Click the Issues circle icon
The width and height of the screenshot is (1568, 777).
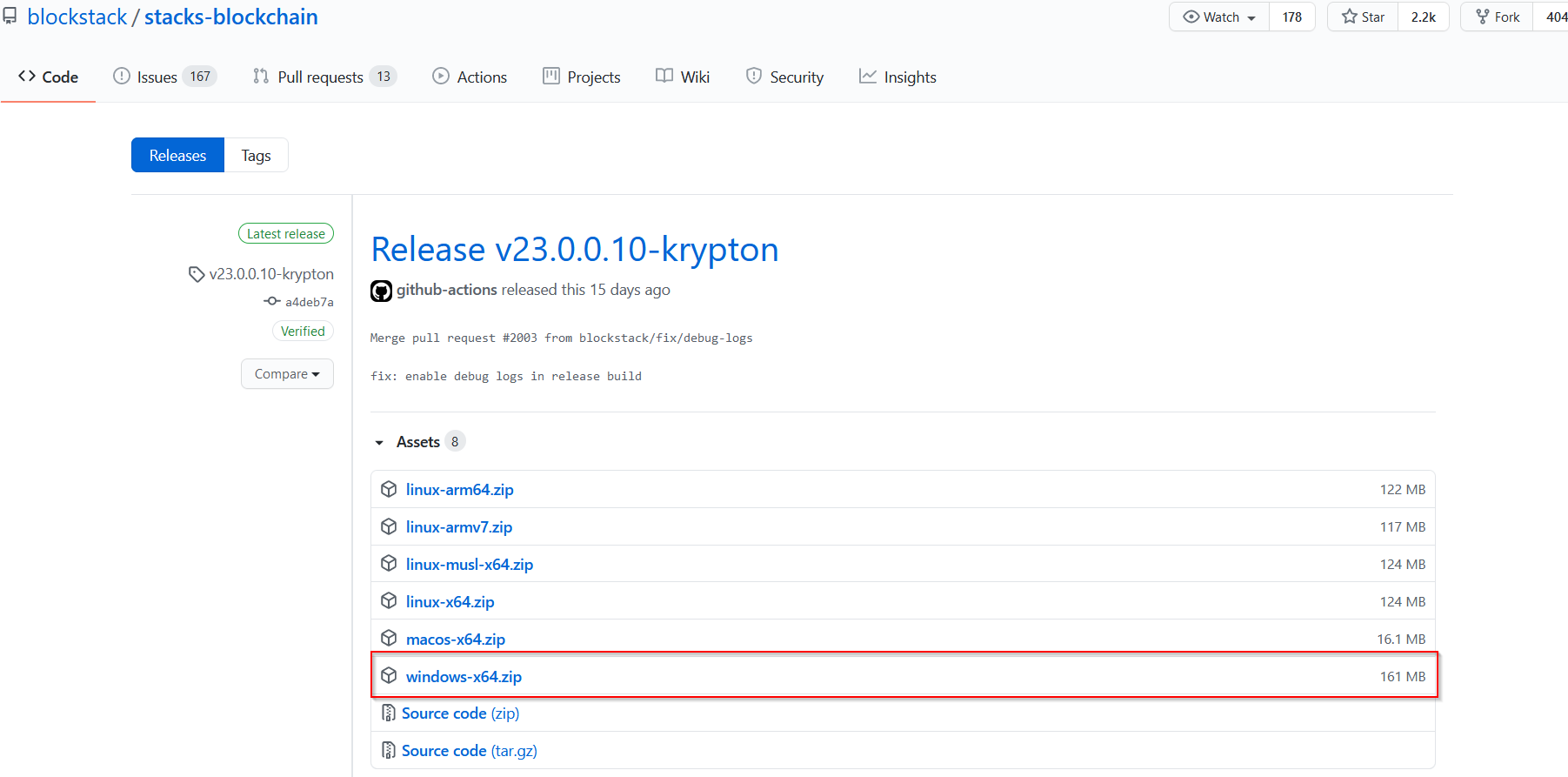click(x=122, y=77)
